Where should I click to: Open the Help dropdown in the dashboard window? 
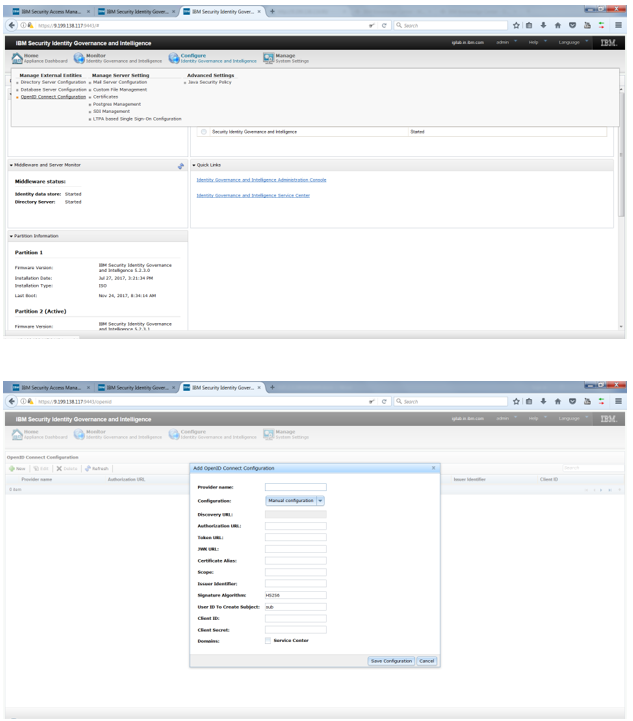click(x=538, y=42)
